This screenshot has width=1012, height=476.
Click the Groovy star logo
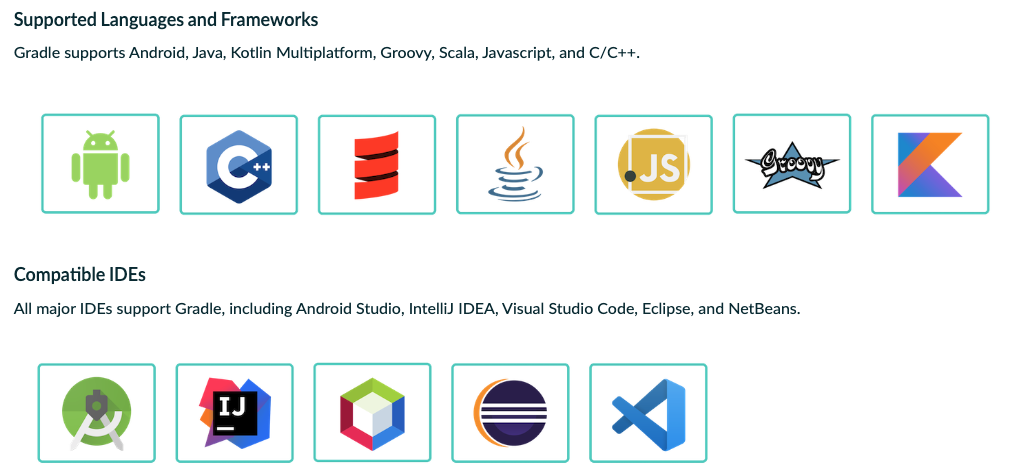click(x=792, y=164)
